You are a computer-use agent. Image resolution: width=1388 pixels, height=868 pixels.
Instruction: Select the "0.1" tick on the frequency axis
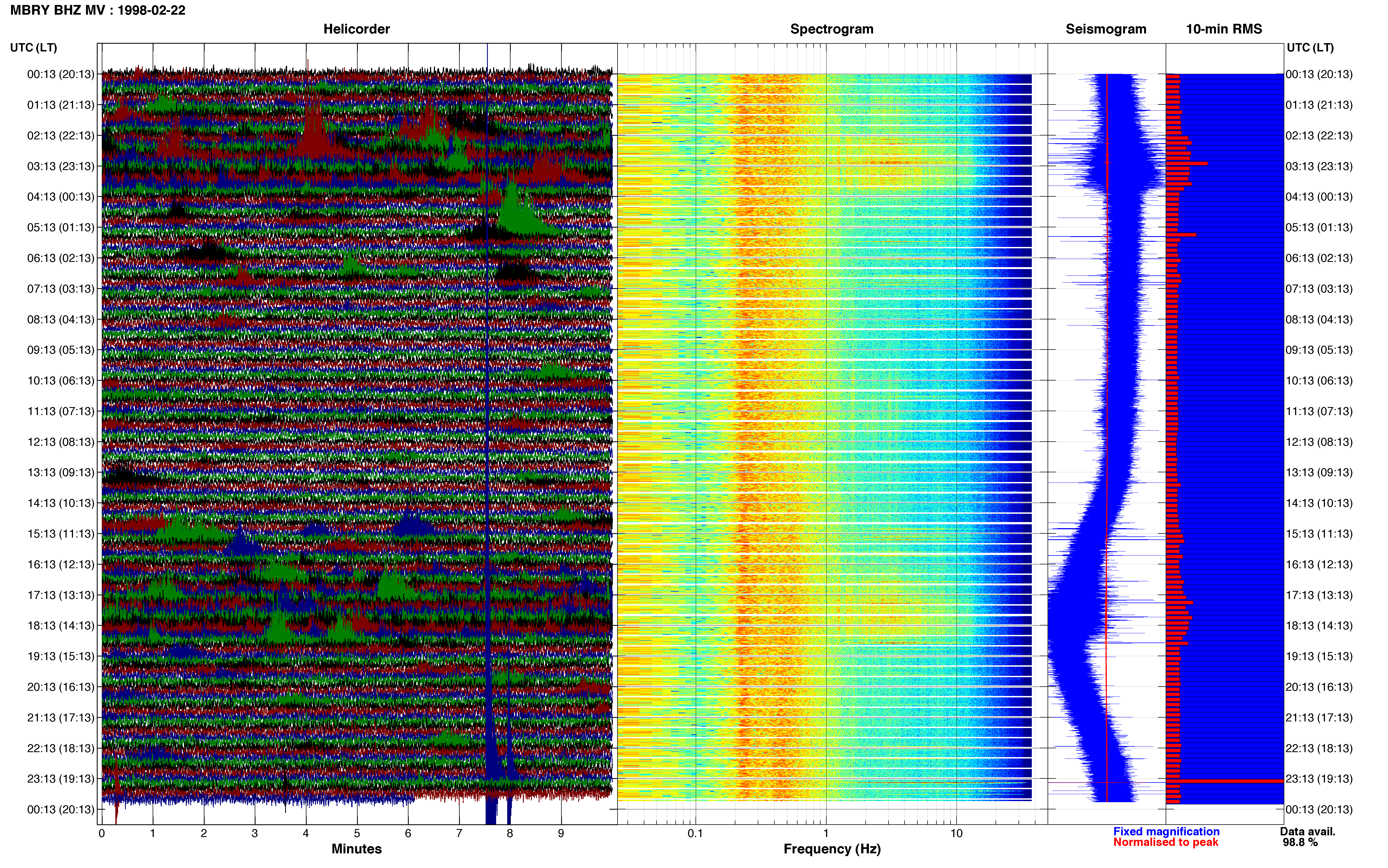pyautogui.click(x=695, y=833)
